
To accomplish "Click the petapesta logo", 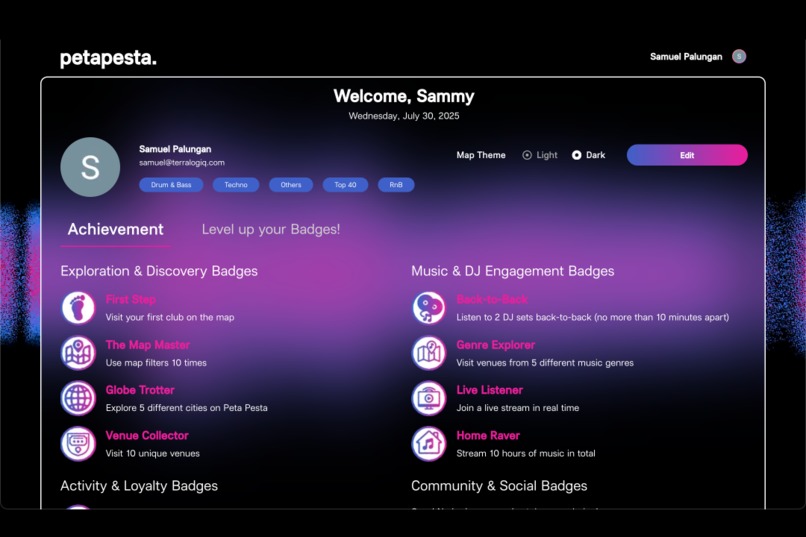I will click(x=108, y=58).
